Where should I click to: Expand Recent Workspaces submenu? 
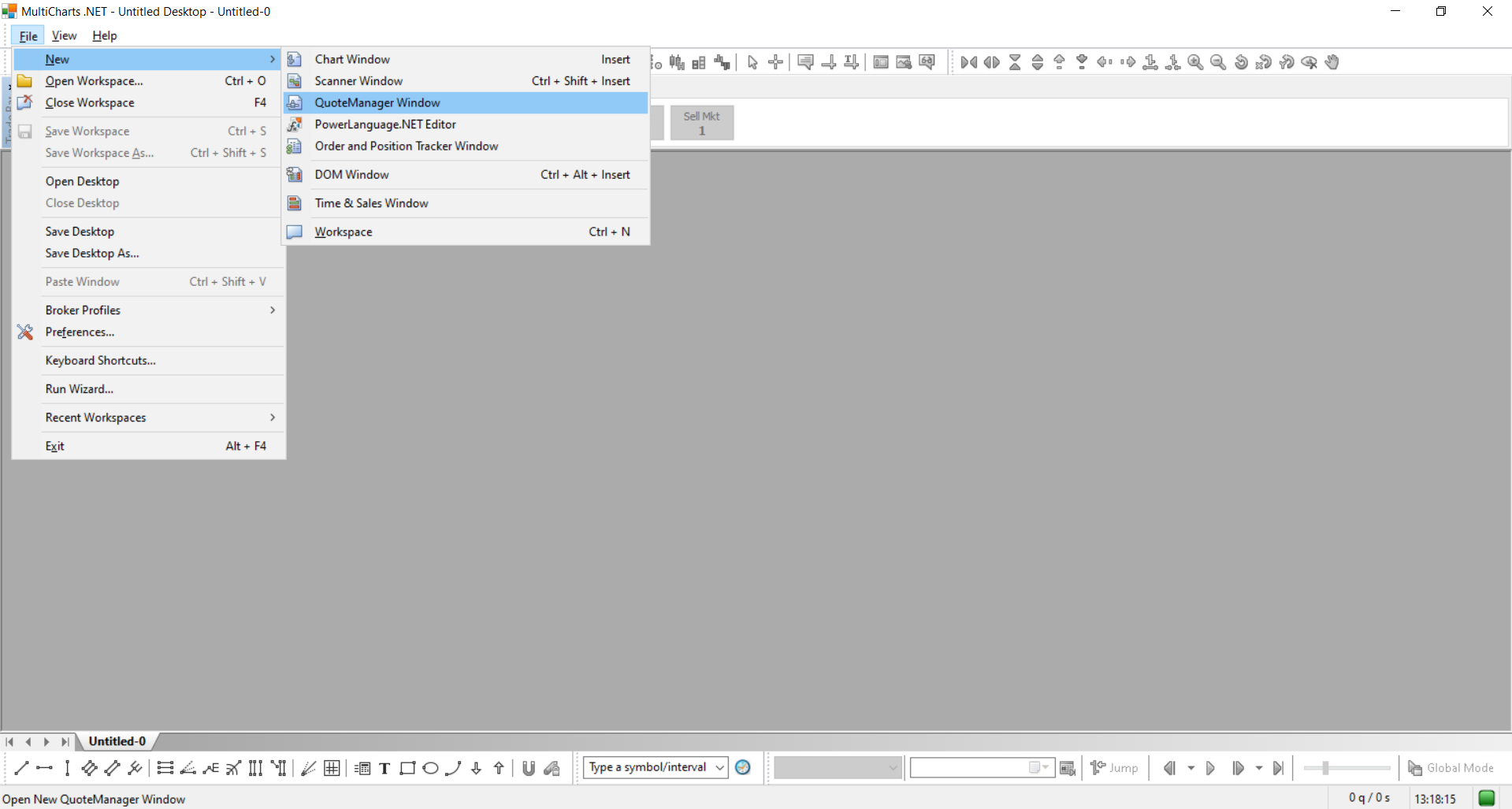(273, 417)
